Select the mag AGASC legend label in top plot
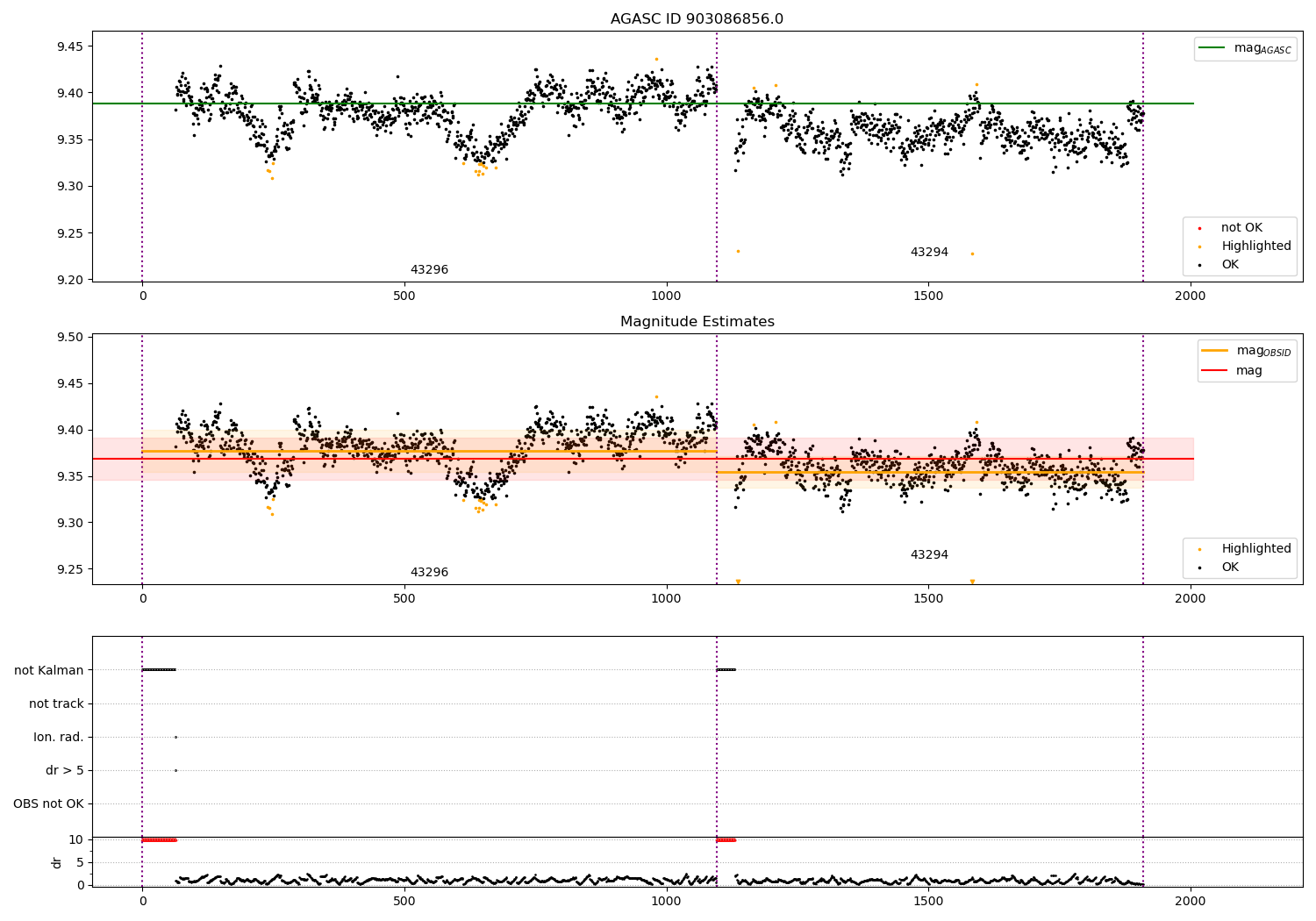The image size is (1316, 921). click(1262, 48)
